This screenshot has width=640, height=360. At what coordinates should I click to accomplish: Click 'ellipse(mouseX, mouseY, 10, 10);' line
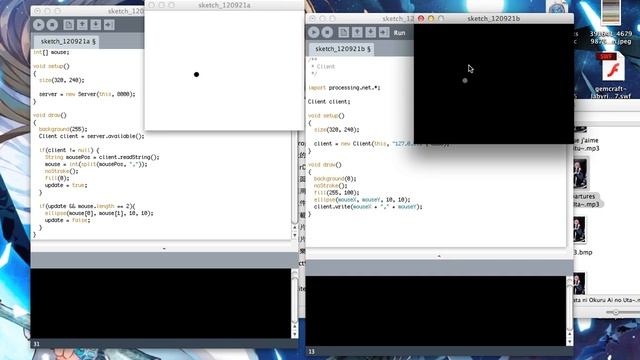pyautogui.click(x=362, y=200)
